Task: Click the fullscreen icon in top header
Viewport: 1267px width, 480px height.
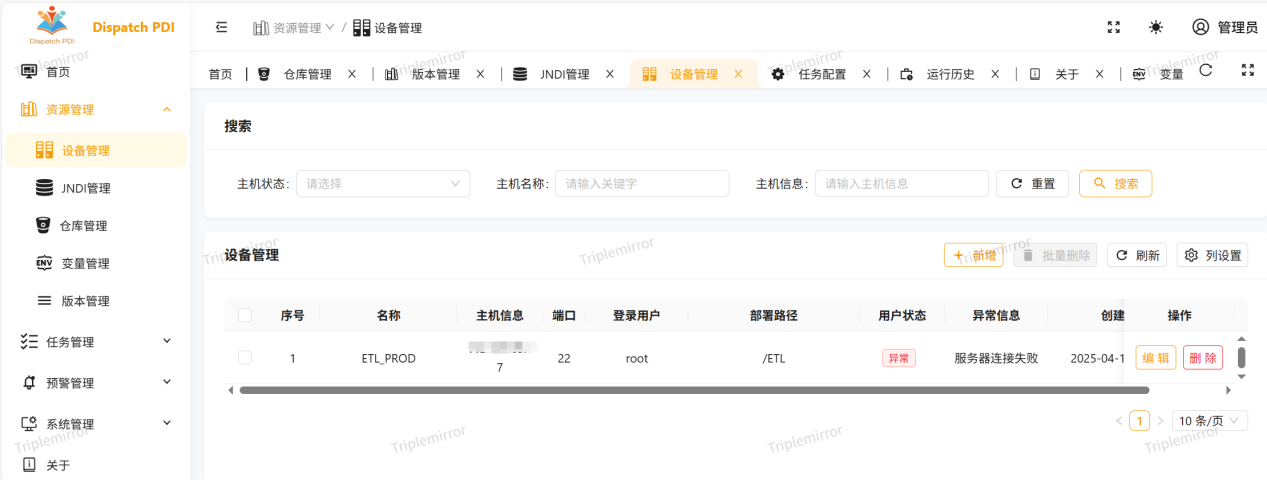Action: (x=1113, y=27)
